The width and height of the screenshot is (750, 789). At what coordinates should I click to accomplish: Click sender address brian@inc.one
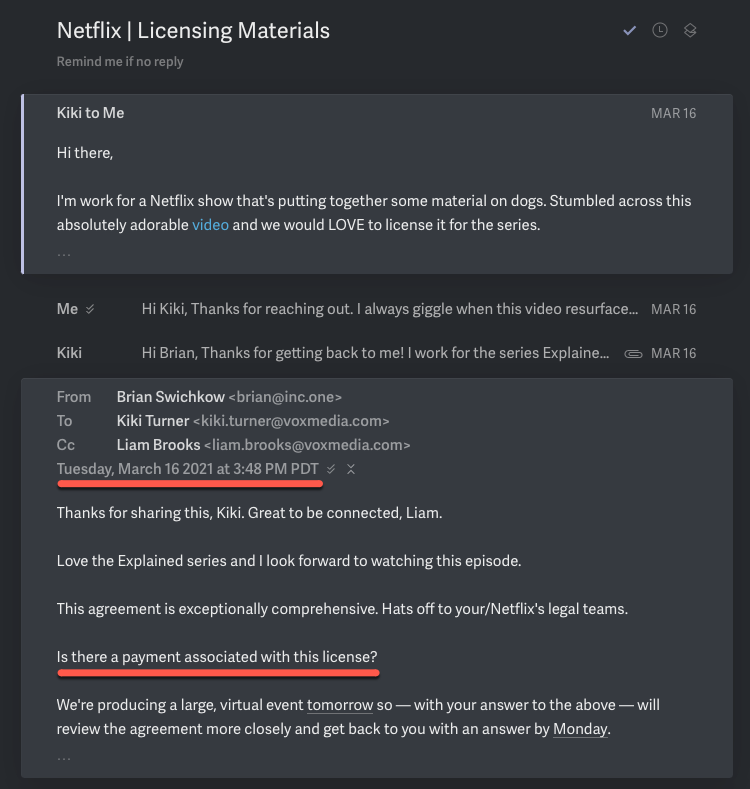click(x=285, y=397)
